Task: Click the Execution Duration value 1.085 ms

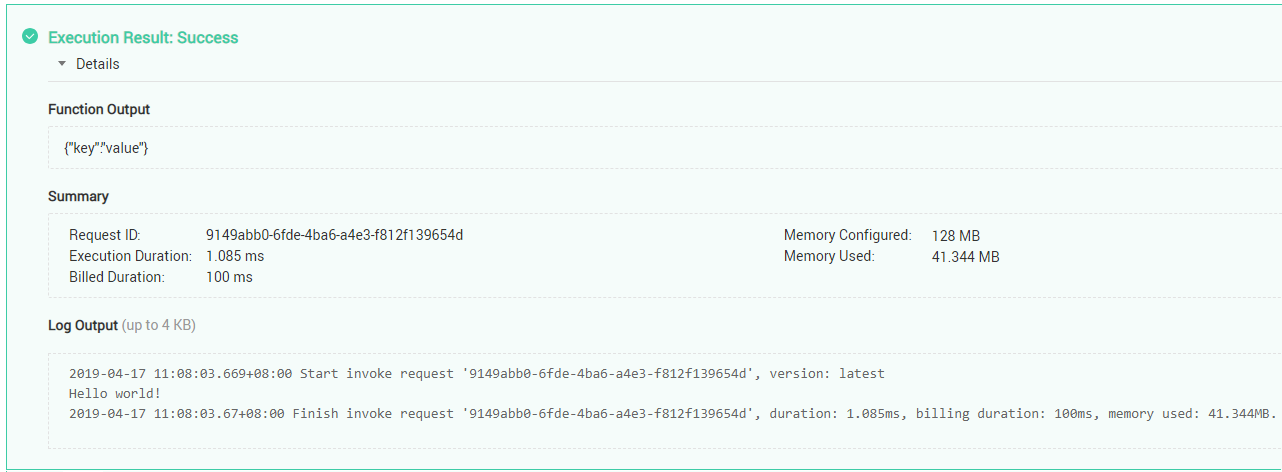Action: click(x=235, y=256)
